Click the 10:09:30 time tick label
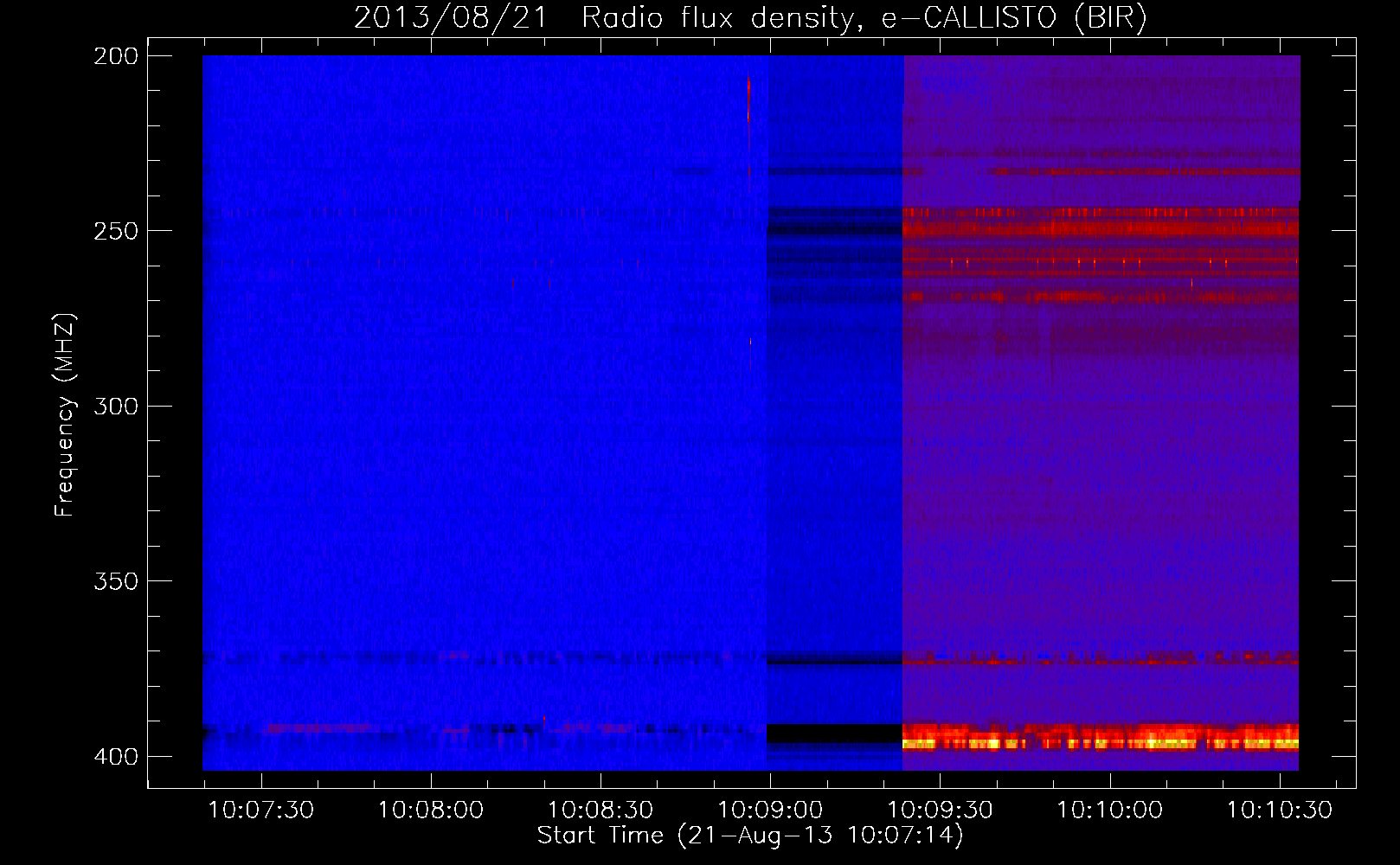The image size is (1400, 865). pyautogui.click(x=941, y=810)
